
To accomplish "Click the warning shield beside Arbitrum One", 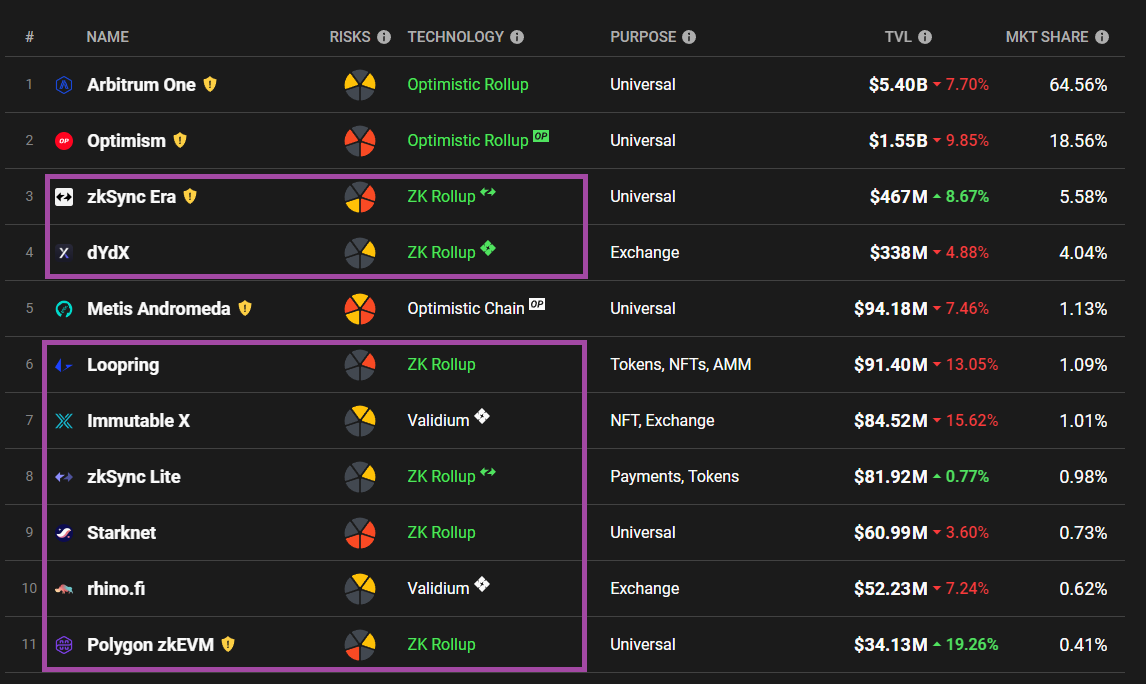I will click(210, 84).
